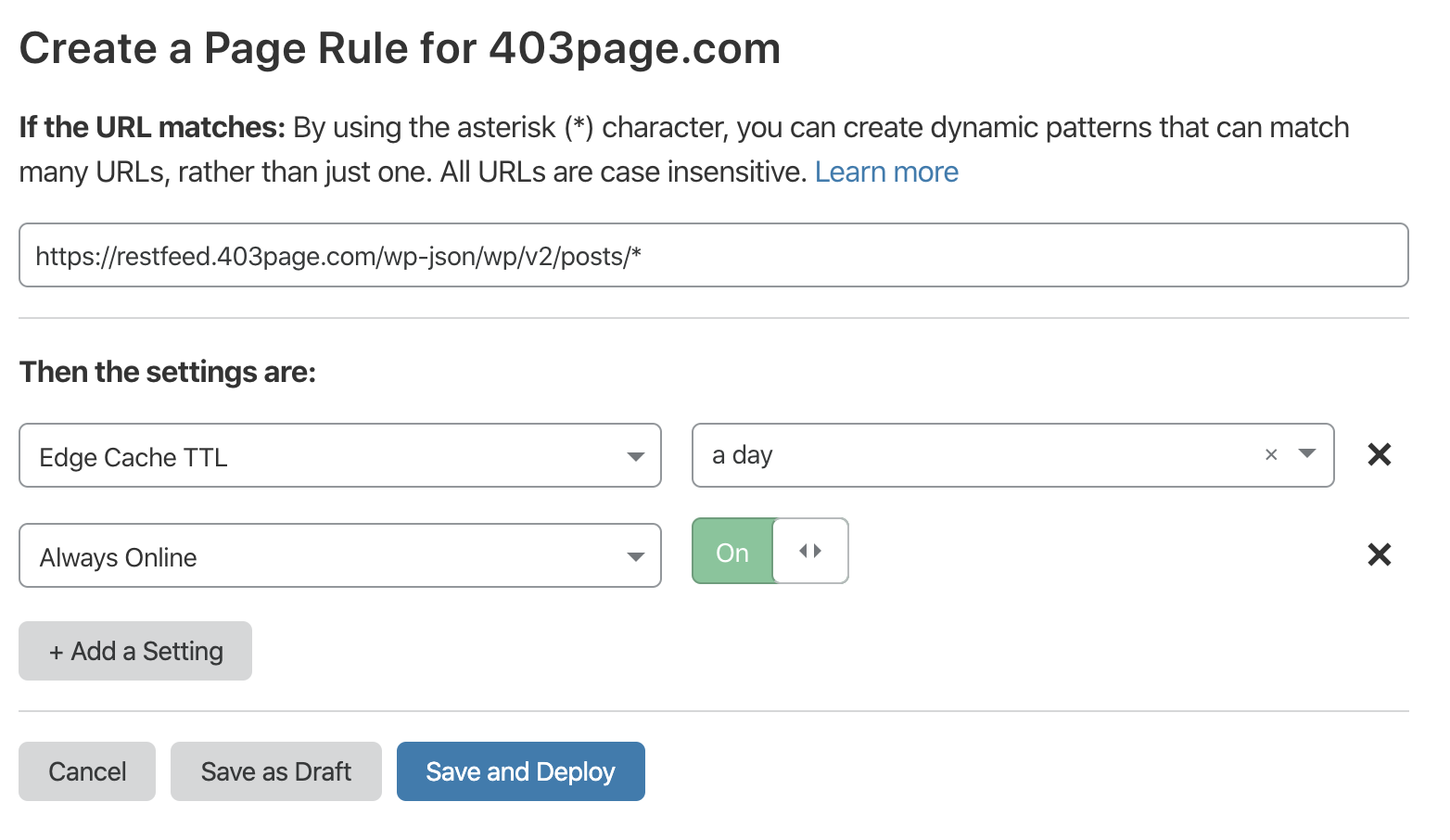Expand the 'a day' value dropdown
The height and width of the screenshot is (840, 1450).
point(1307,454)
